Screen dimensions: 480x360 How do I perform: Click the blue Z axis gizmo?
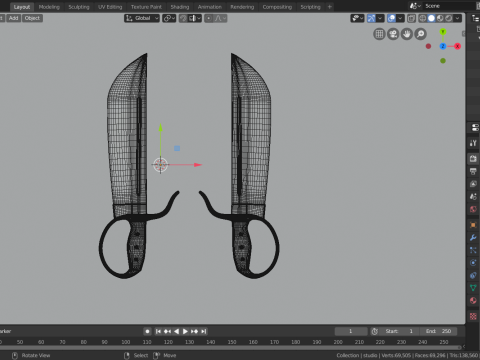pyautogui.click(x=443, y=46)
